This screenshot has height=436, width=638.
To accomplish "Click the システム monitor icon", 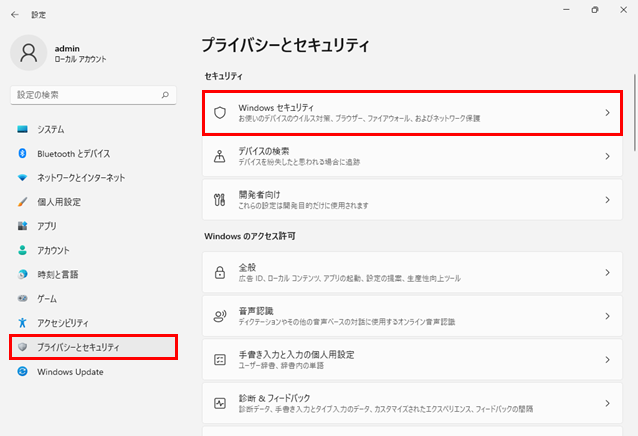I will 22,129.
